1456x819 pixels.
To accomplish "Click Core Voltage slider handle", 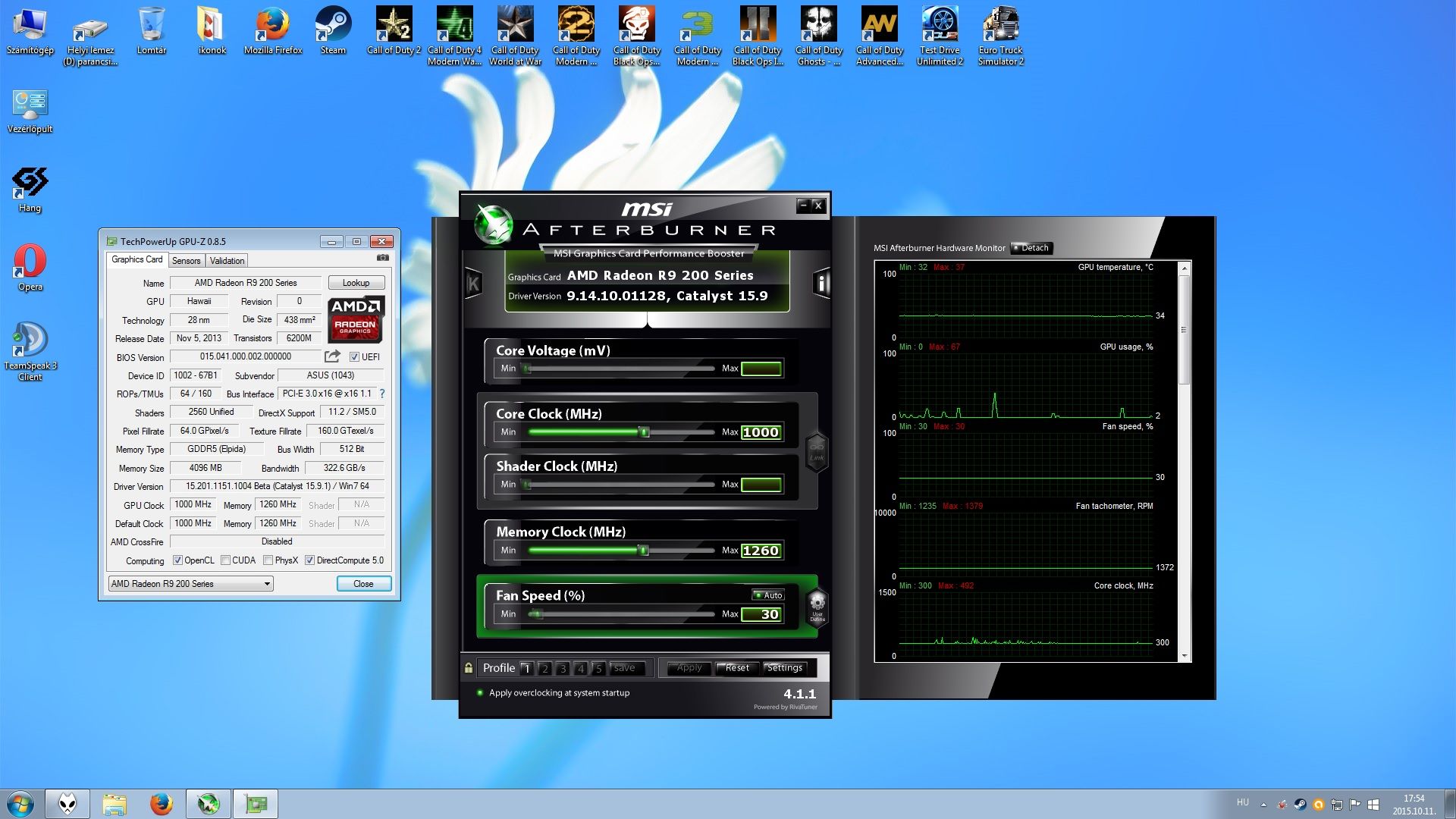I will pos(527,369).
